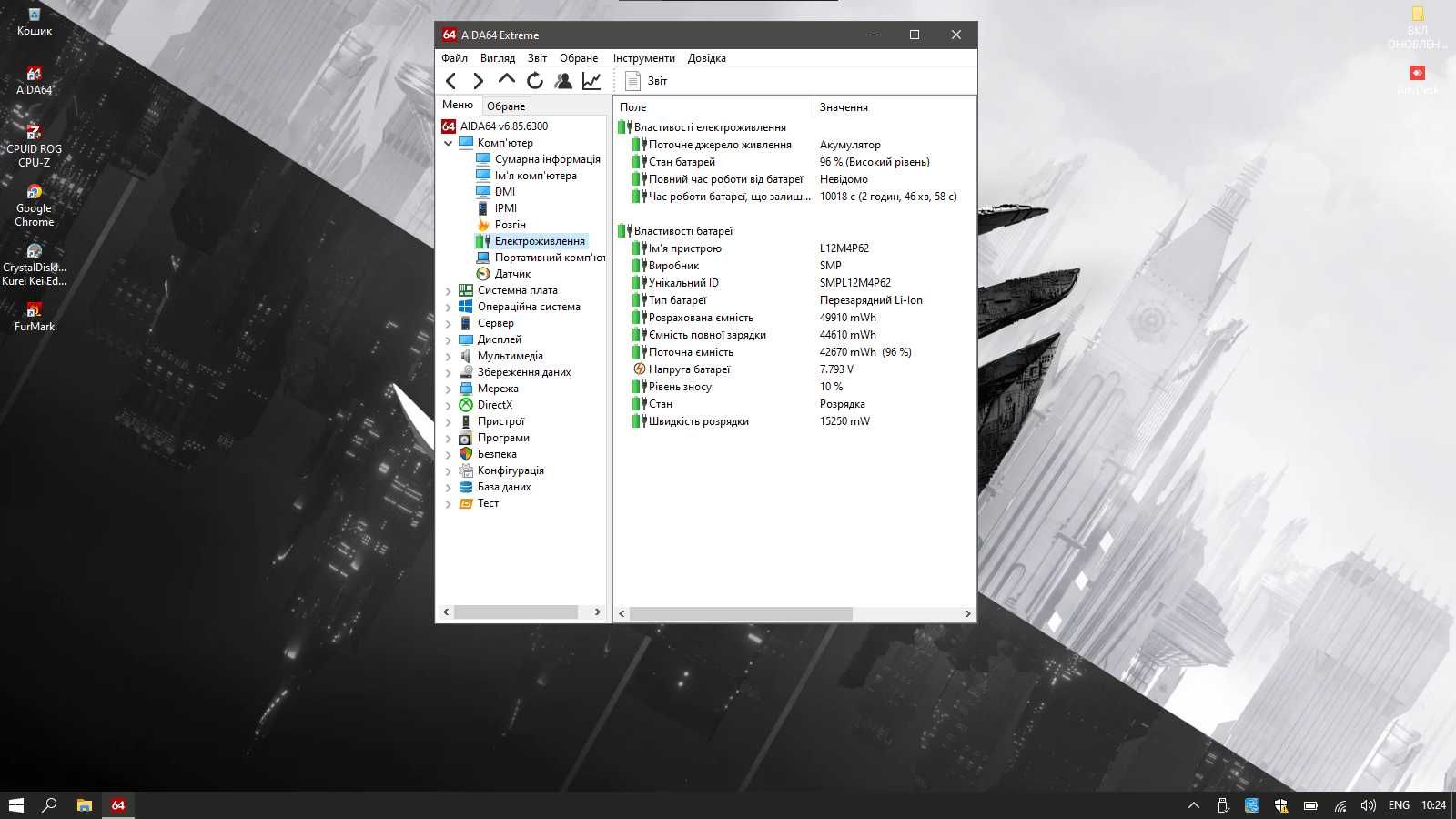The image size is (1456, 819).
Task: Click the Значення column header
Action: point(894,106)
